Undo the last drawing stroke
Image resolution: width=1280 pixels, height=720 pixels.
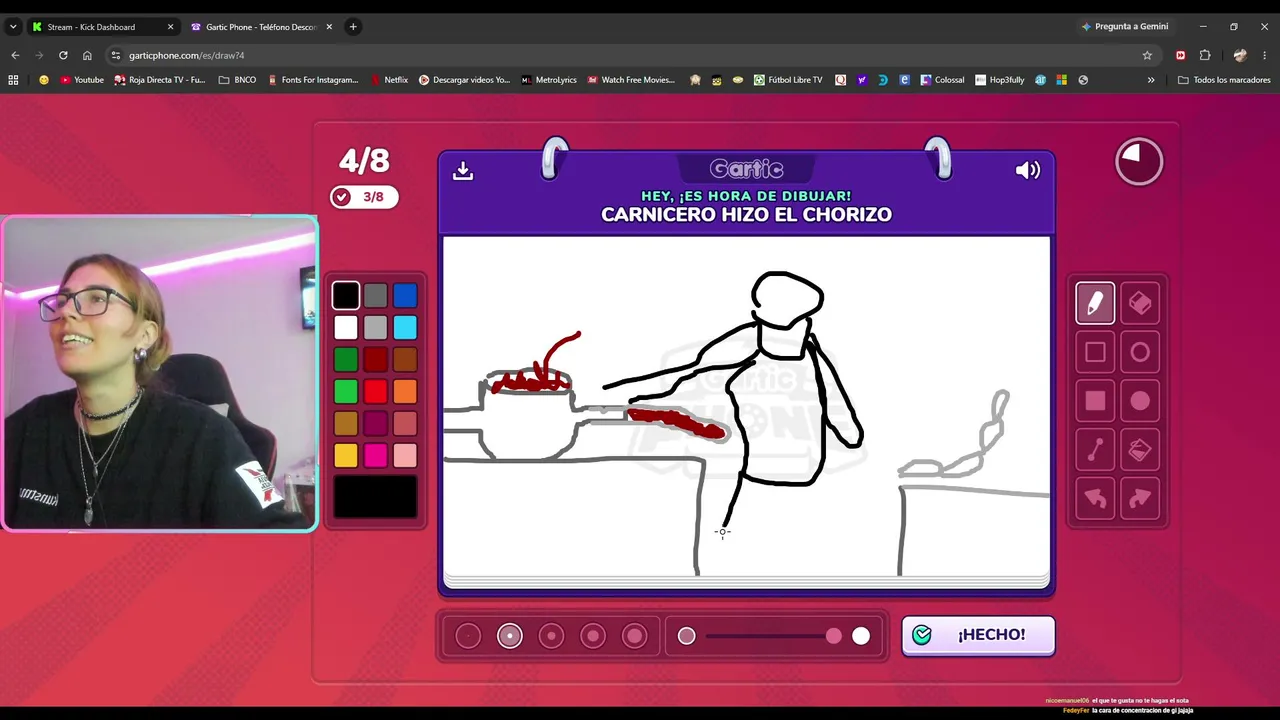(1095, 499)
